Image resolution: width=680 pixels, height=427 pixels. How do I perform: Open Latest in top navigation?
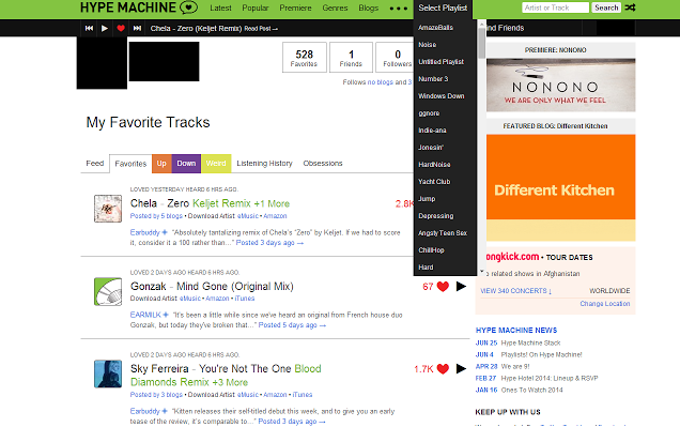pyautogui.click(x=221, y=8)
